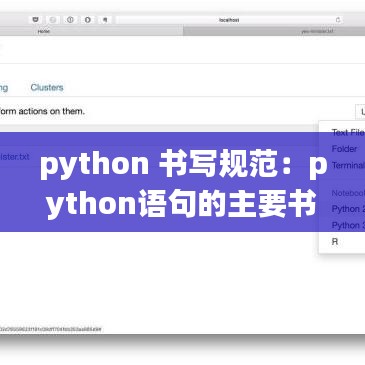The height and width of the screenshot is (365, 365).
Task: Click the half-filled circle extension icon
Action: [88, 20]
